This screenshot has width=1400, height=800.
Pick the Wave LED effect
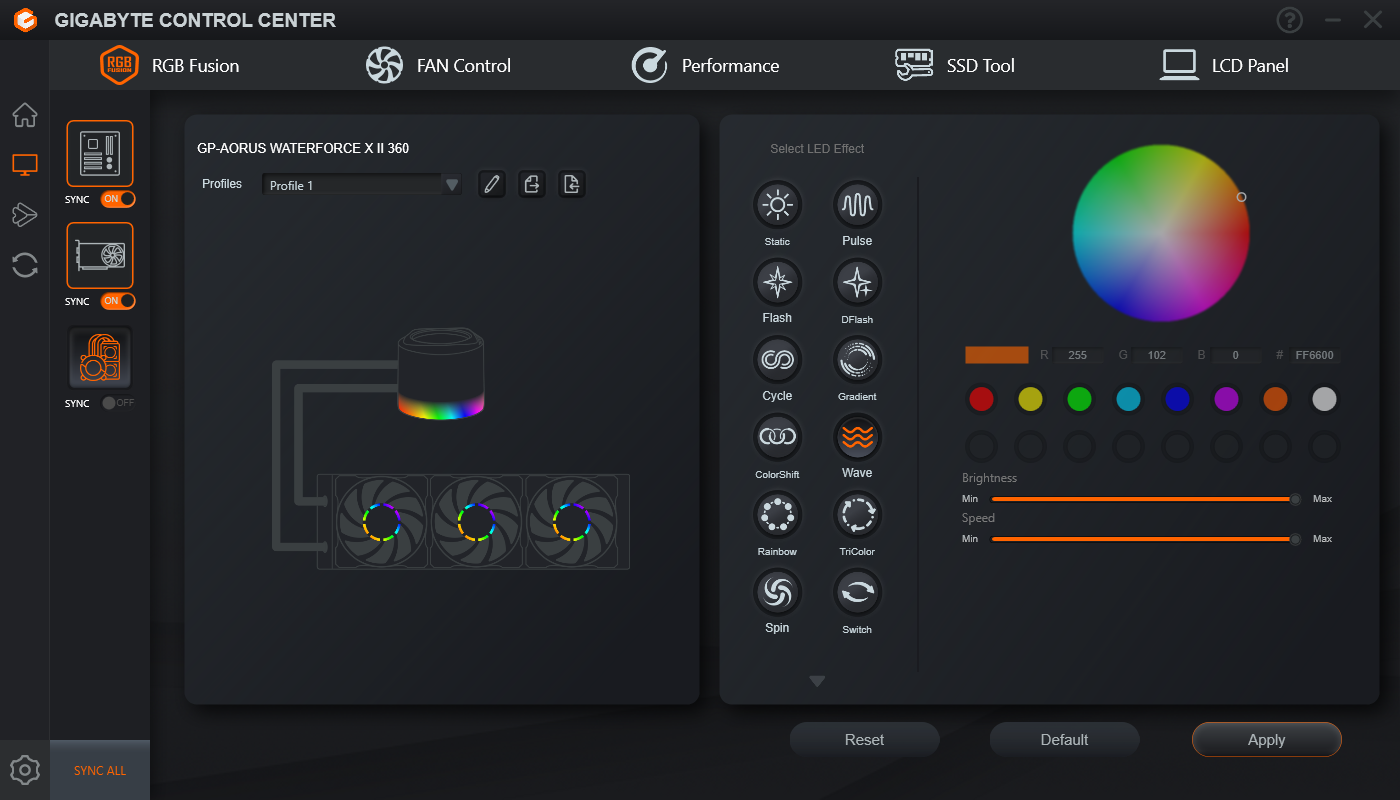point(857,437)
